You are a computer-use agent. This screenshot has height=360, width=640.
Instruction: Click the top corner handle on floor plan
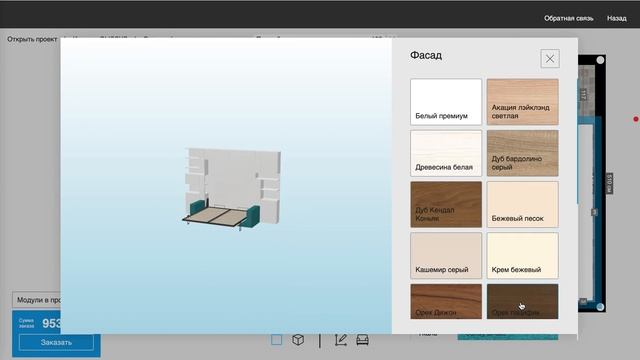[600, 60]
